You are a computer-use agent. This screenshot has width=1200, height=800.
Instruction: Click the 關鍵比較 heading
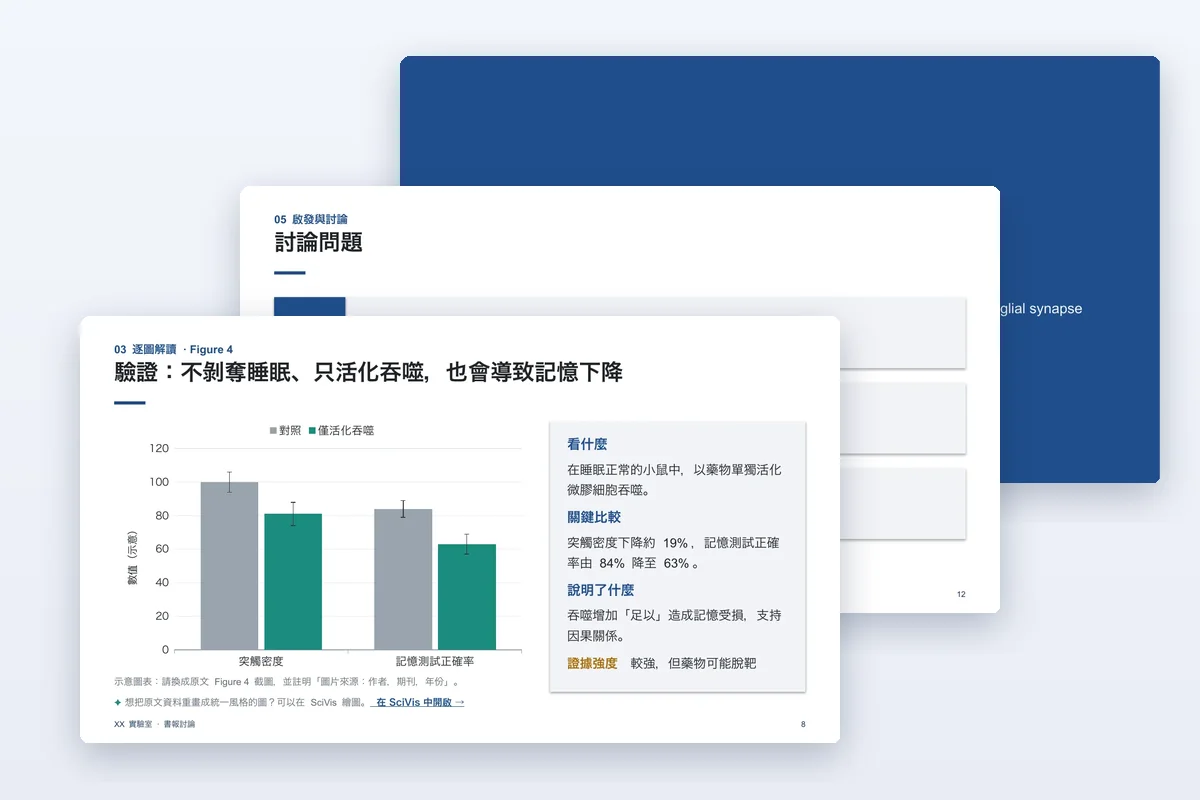pyautogui.click(x=594, y=517)
